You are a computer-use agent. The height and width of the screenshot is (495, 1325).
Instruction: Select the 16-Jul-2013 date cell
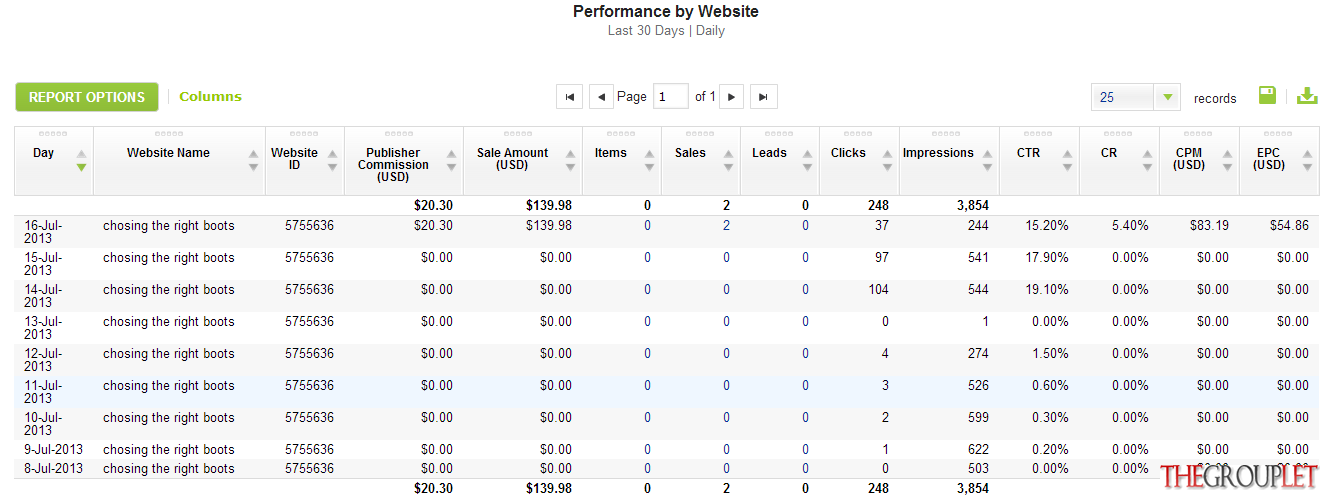pos(44,232)
